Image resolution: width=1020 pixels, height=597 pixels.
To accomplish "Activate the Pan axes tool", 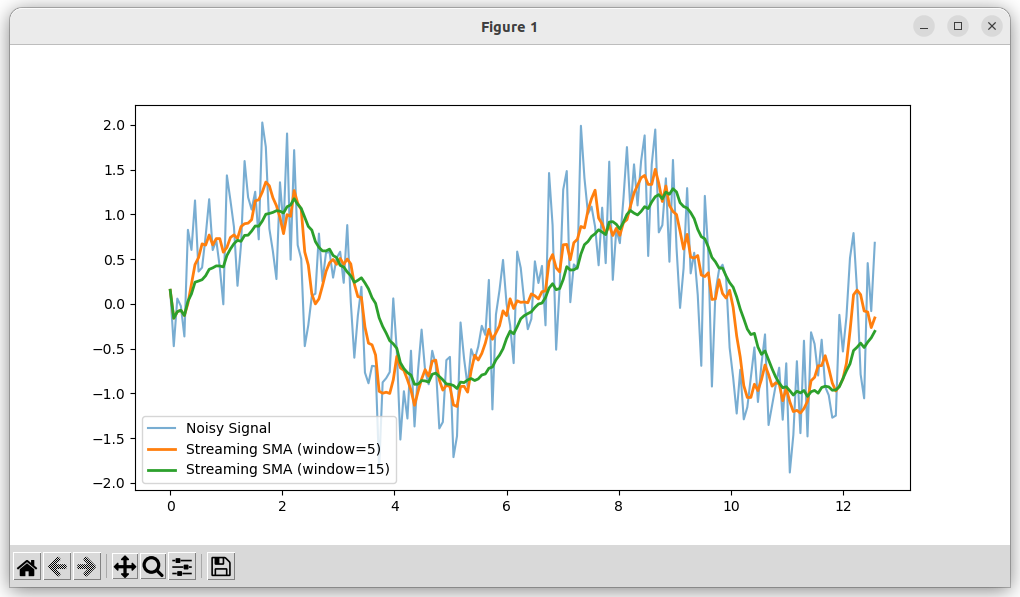I will [125, 567].
